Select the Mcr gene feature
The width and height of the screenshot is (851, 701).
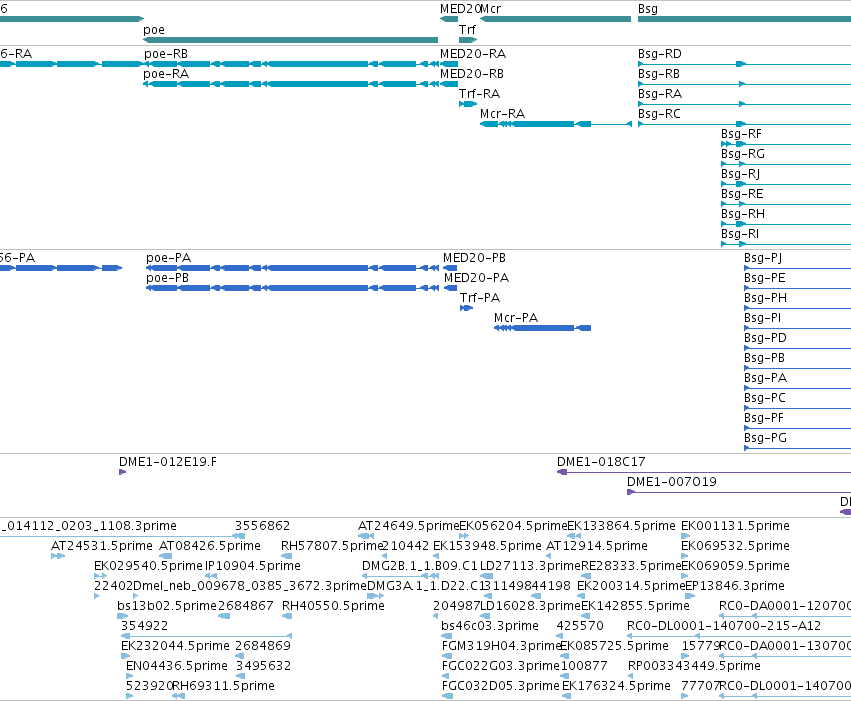(x=556, y=20)
